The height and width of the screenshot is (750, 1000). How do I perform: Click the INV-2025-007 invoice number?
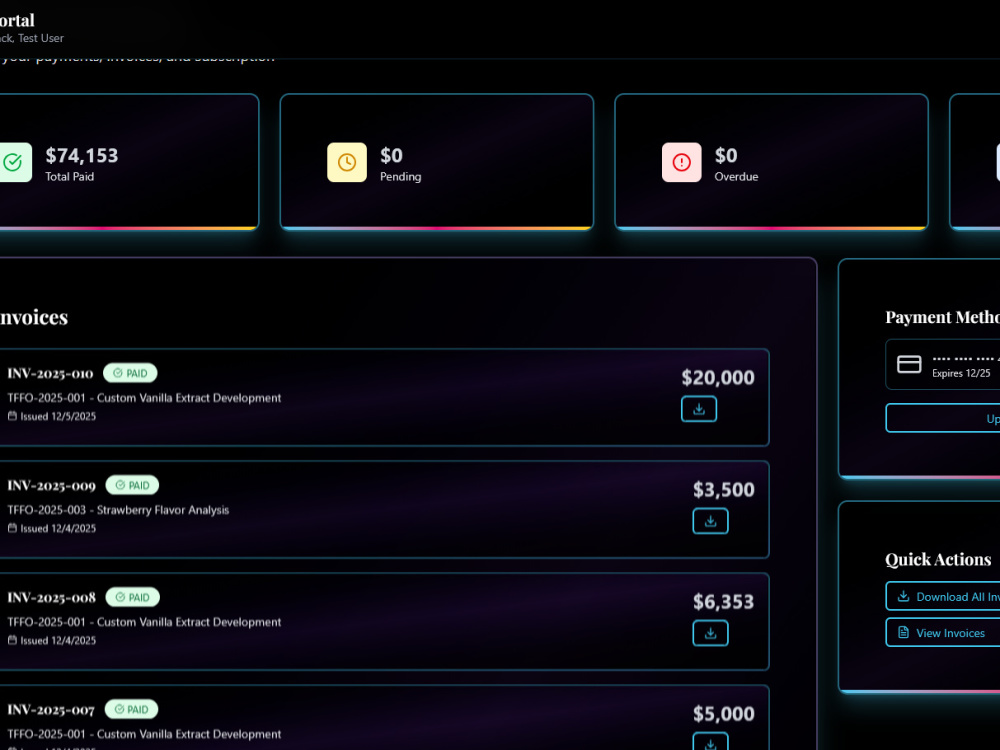[x=51, y=710]
